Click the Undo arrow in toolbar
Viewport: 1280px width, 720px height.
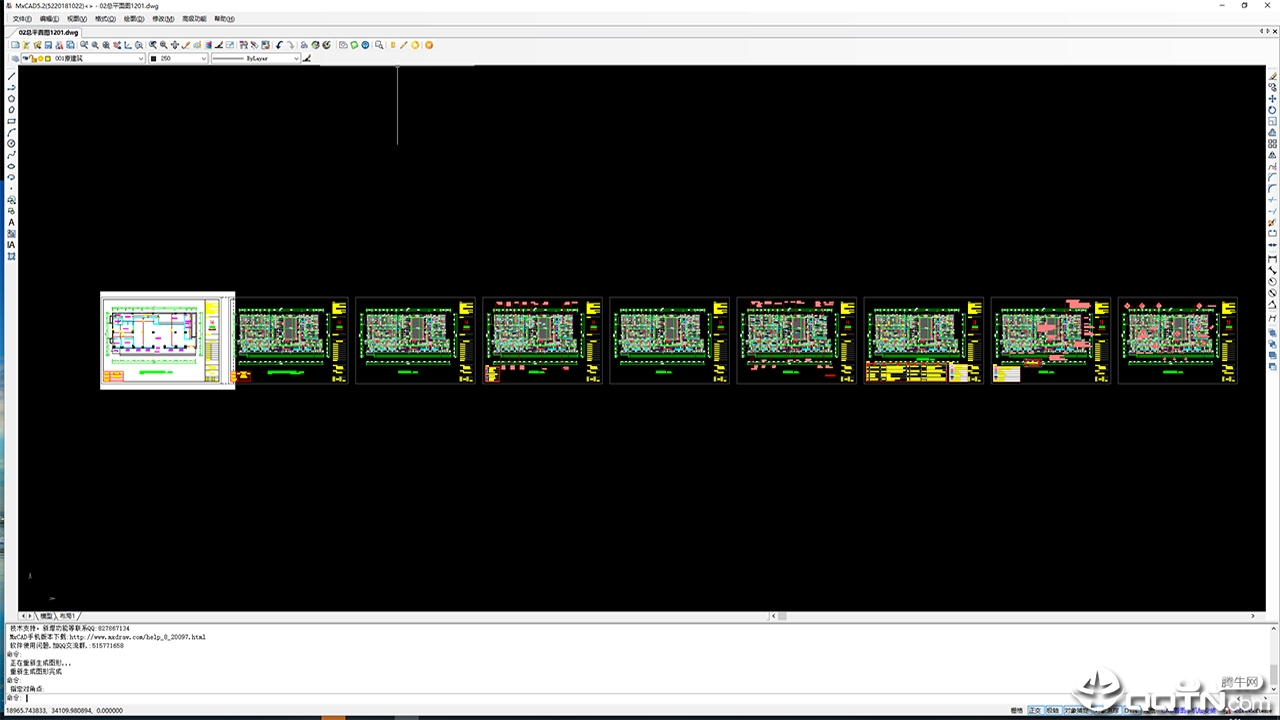coord(279,45)
